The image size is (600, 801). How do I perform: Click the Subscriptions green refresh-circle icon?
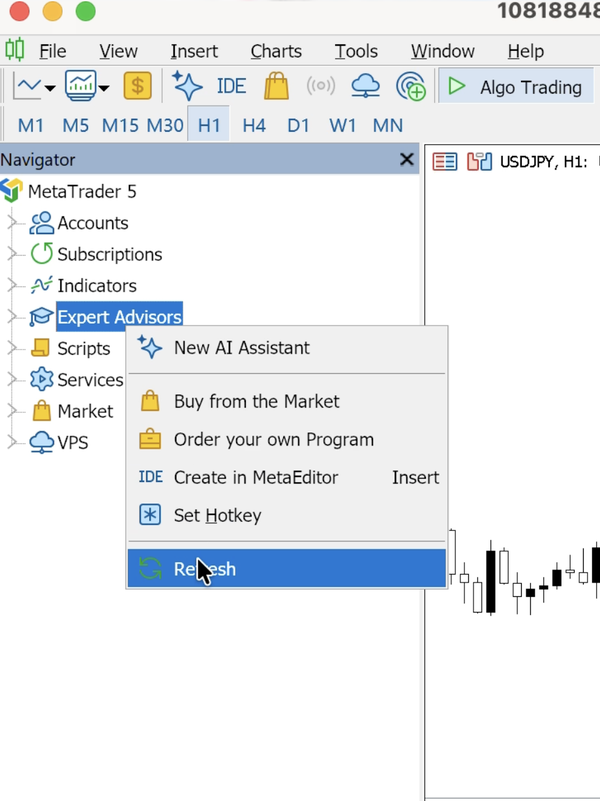click(x=41, y=254)
